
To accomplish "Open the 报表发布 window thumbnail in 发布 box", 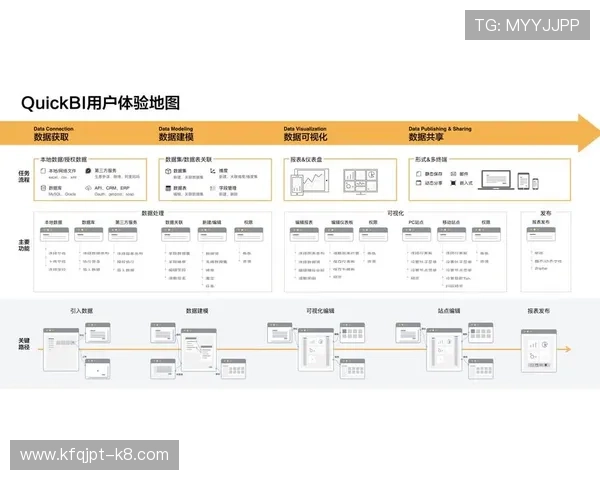I will click(x=541, y=234).
